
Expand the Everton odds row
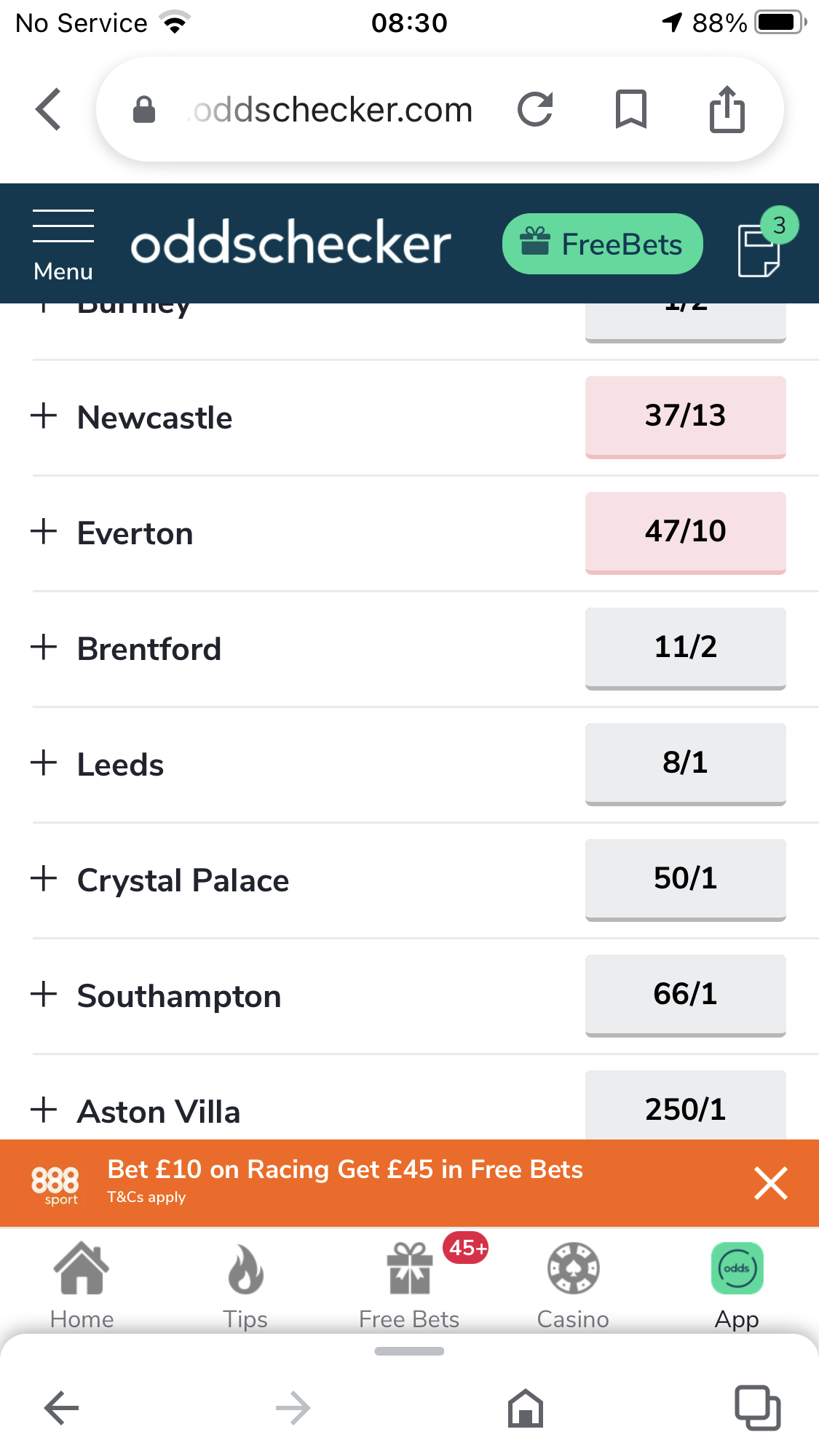(x=44, y=532)
